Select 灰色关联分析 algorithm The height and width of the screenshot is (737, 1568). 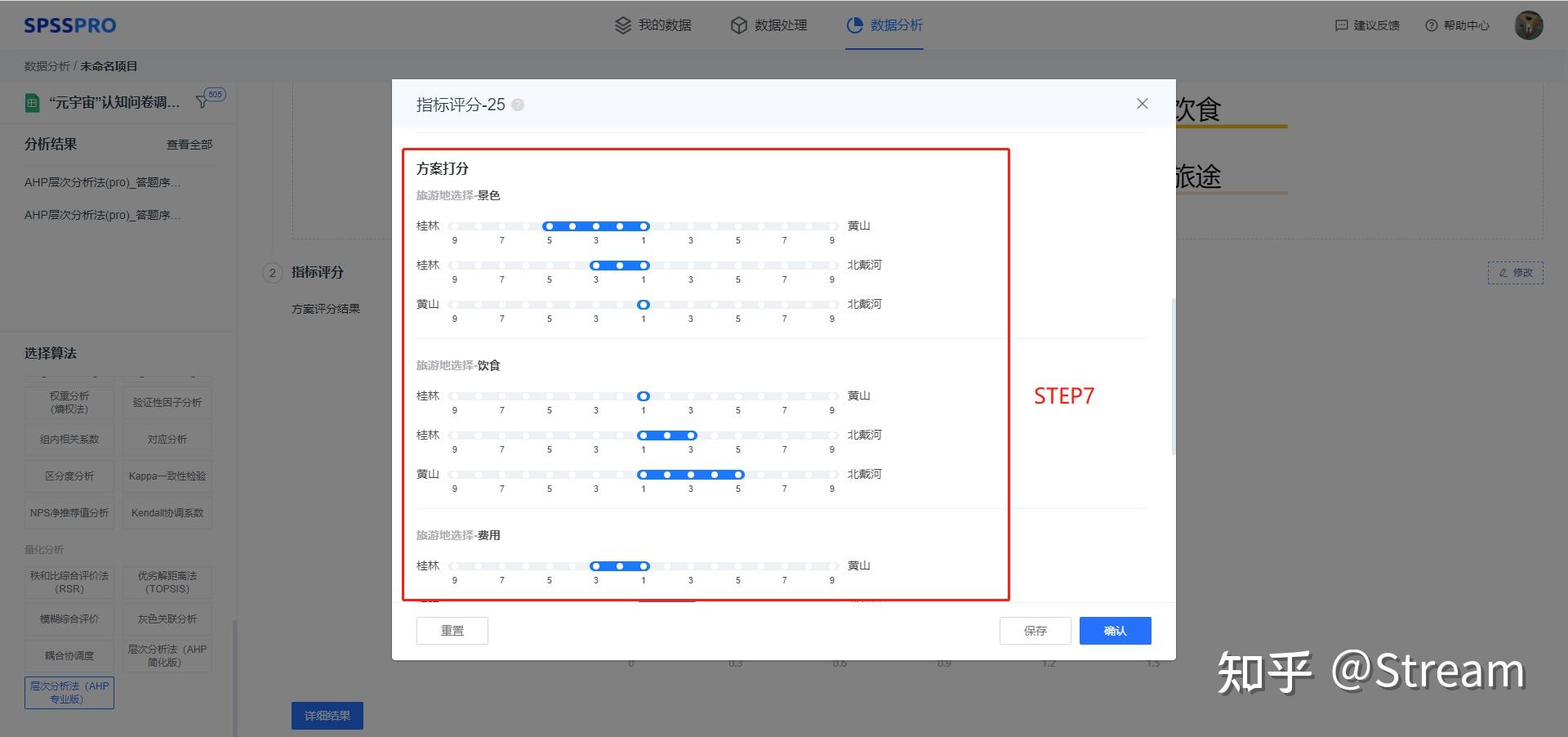(x=167, y=619)
